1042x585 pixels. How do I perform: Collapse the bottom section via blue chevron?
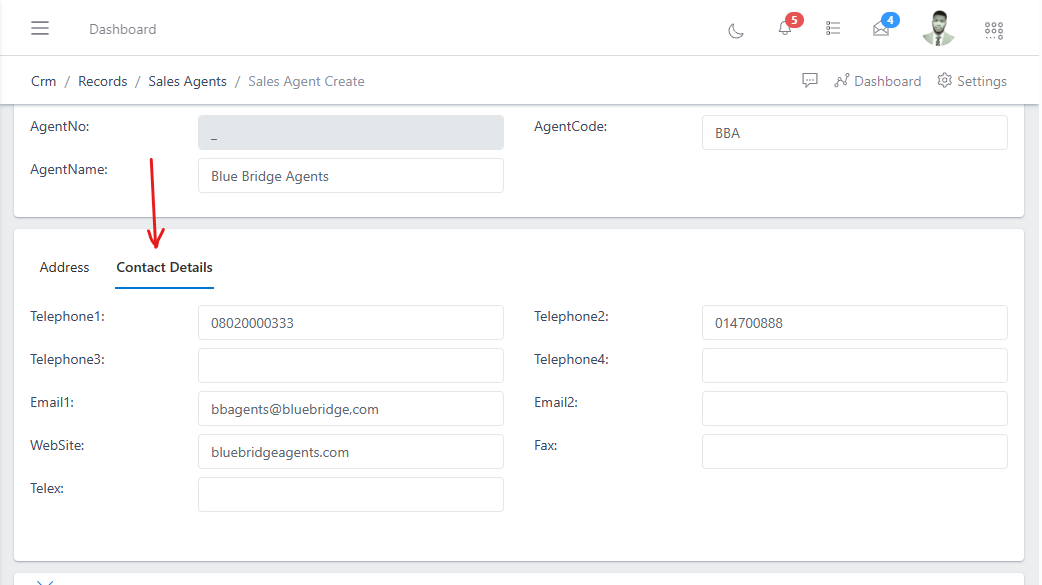[x=44, y=580]
